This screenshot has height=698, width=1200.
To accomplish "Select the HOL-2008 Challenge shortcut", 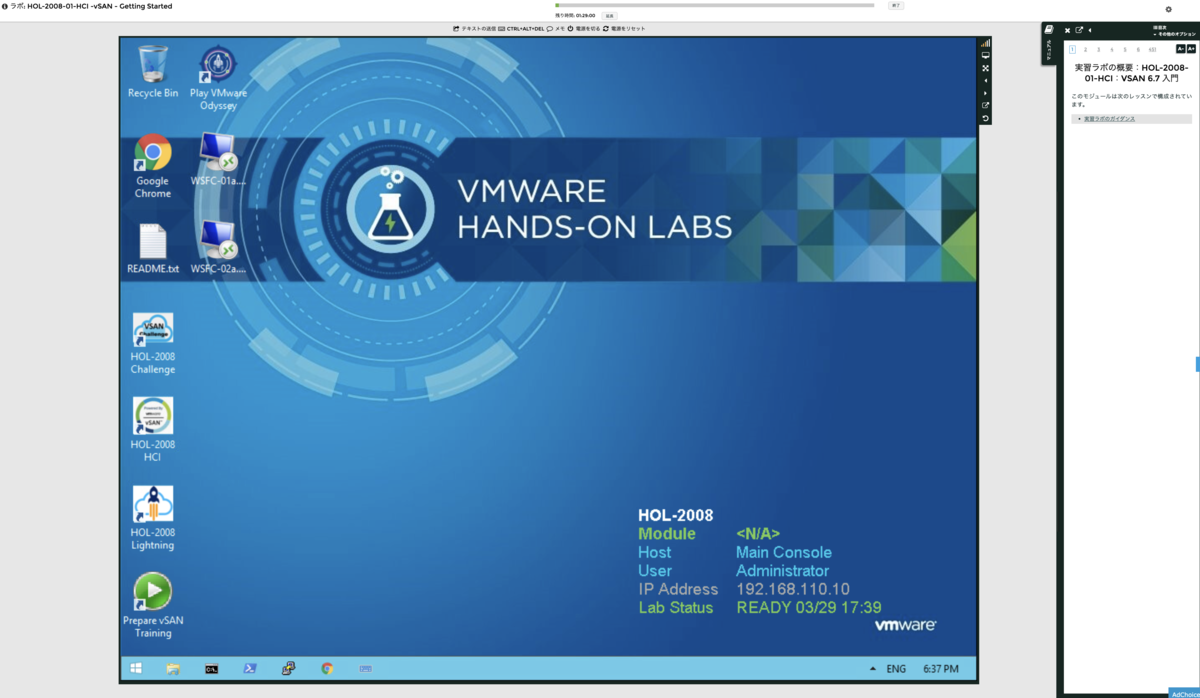I will click(x=153, y=344).
